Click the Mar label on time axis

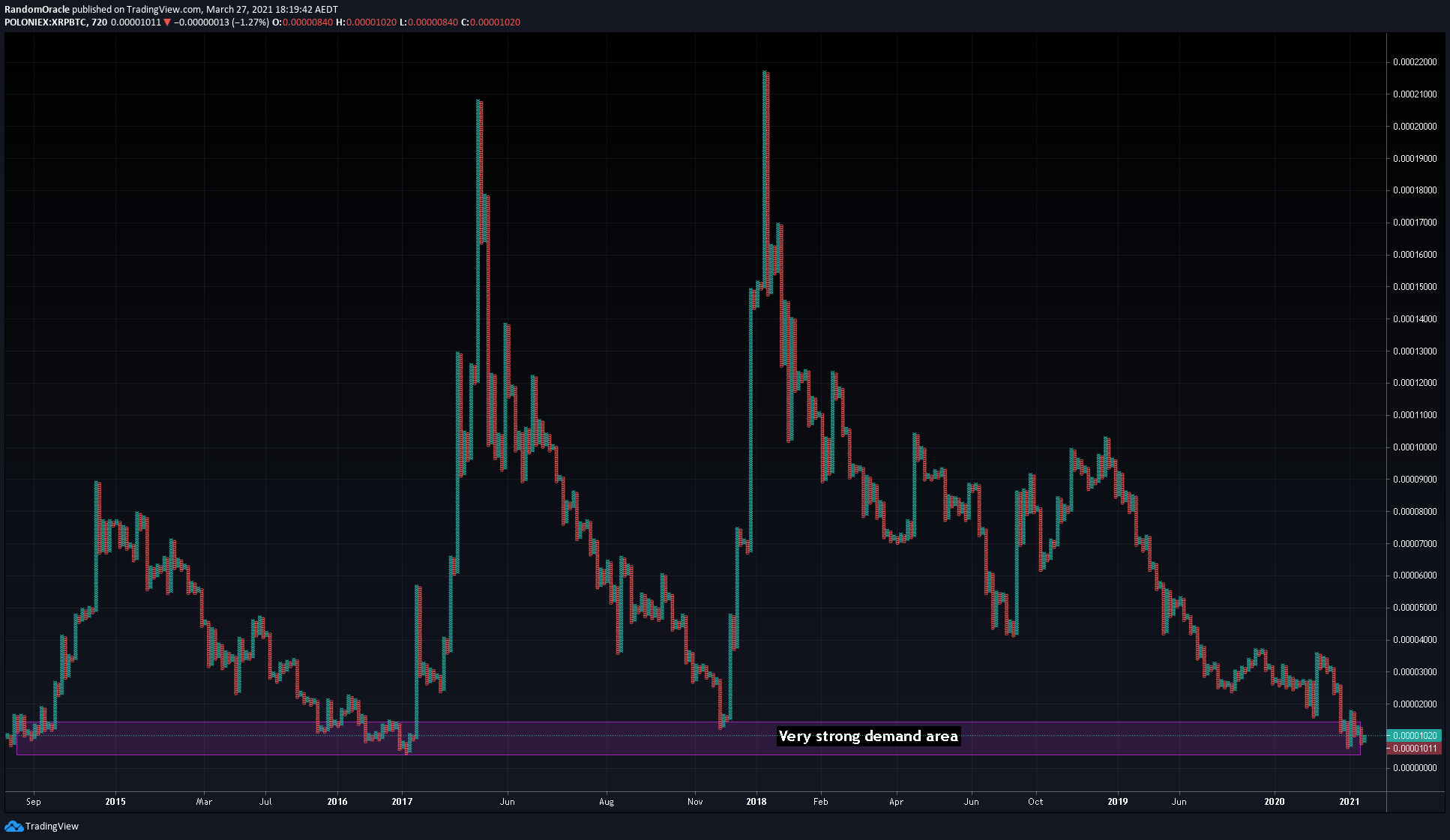[204, 802]
